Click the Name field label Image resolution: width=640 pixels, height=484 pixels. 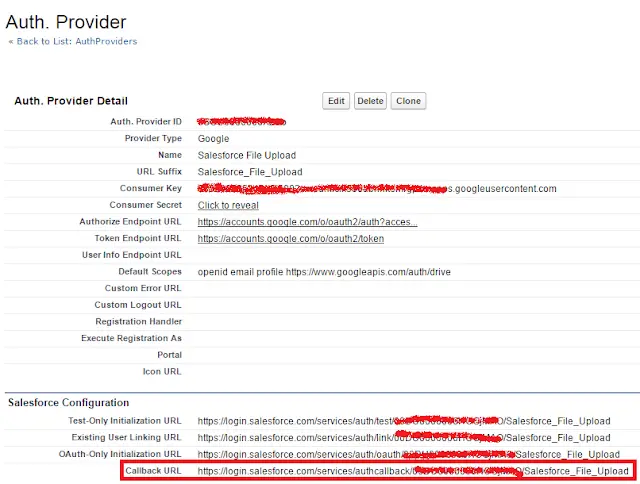[x=170, y=155]
